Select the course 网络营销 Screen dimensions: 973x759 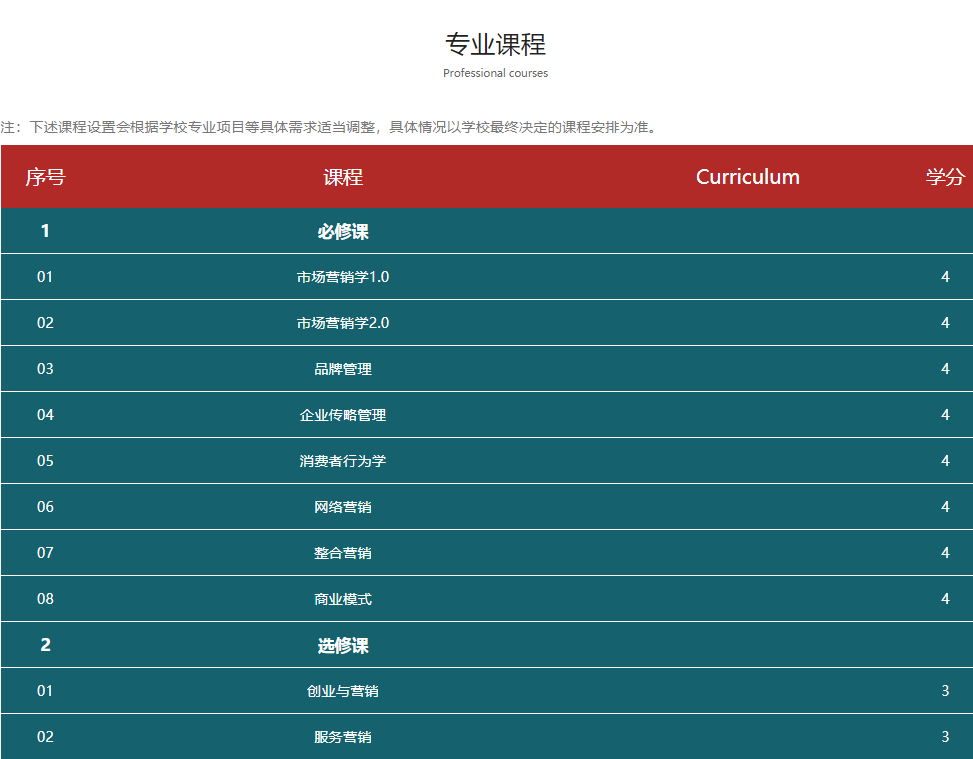point(343,506)
